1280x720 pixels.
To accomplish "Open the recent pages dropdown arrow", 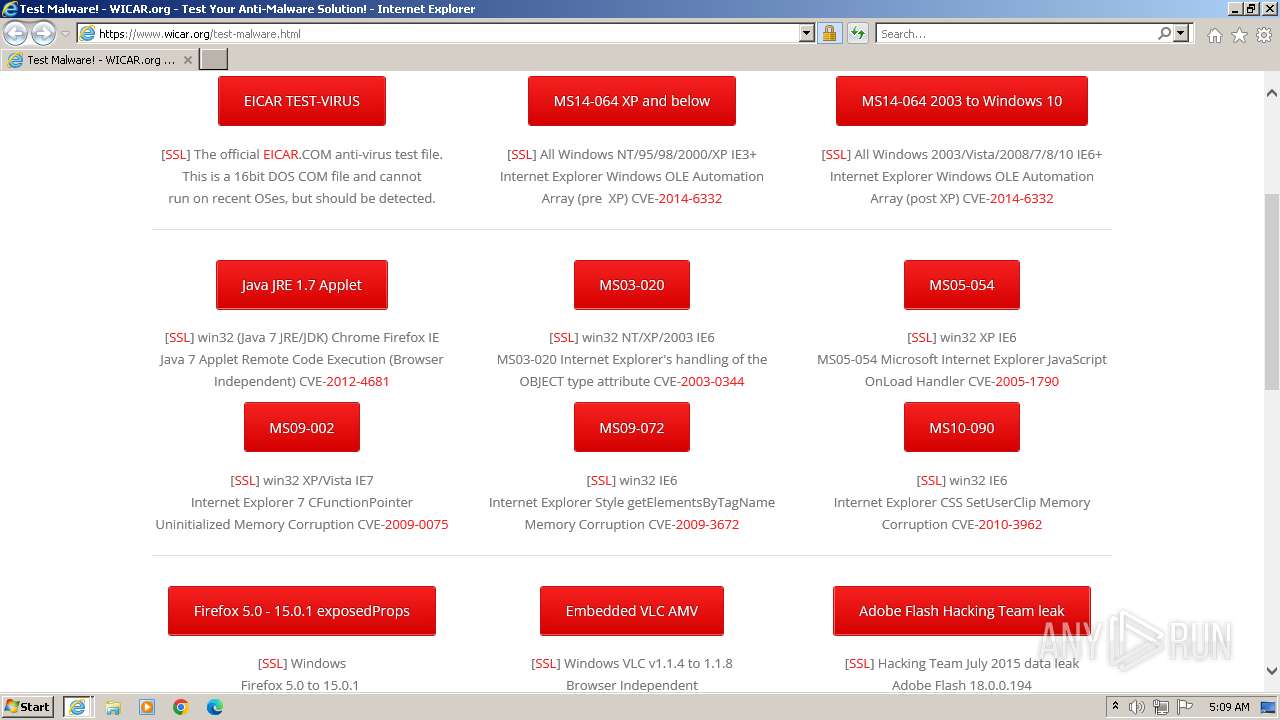I will pyautogui.click(x=65, y=34).
